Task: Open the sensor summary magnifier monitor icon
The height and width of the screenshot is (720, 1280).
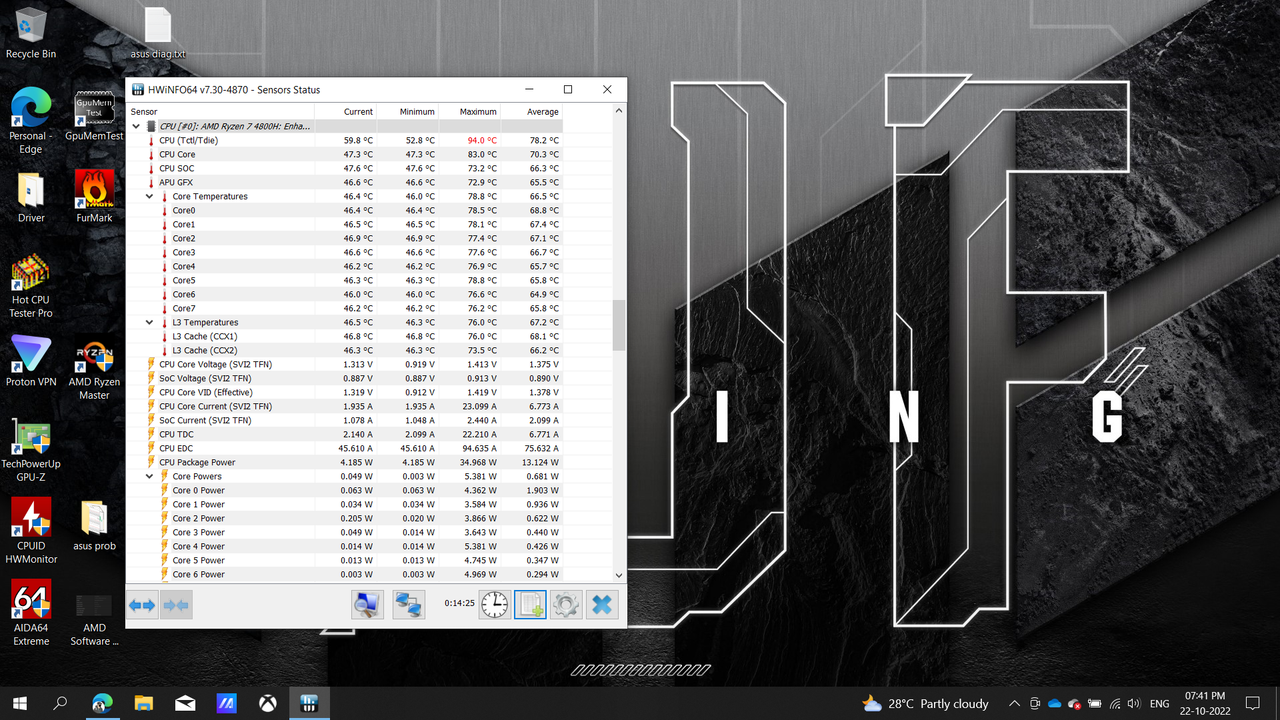Action: click(367, 604)
